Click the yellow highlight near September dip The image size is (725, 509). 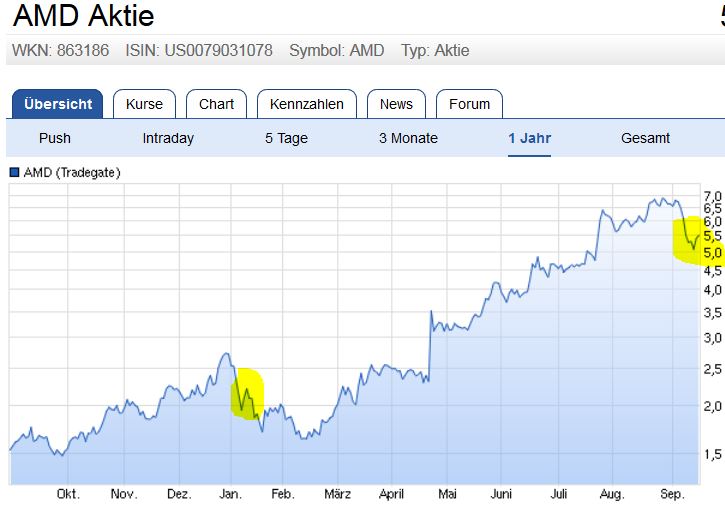[695, 240]
